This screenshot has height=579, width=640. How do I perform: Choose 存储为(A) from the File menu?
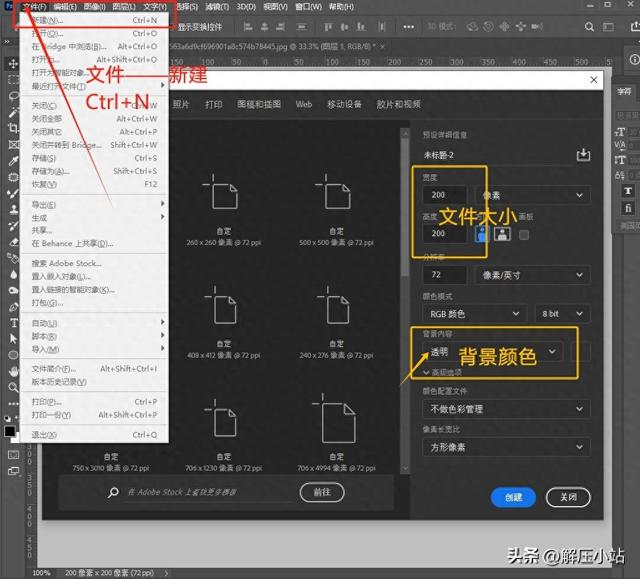click(x=94, y=171)
